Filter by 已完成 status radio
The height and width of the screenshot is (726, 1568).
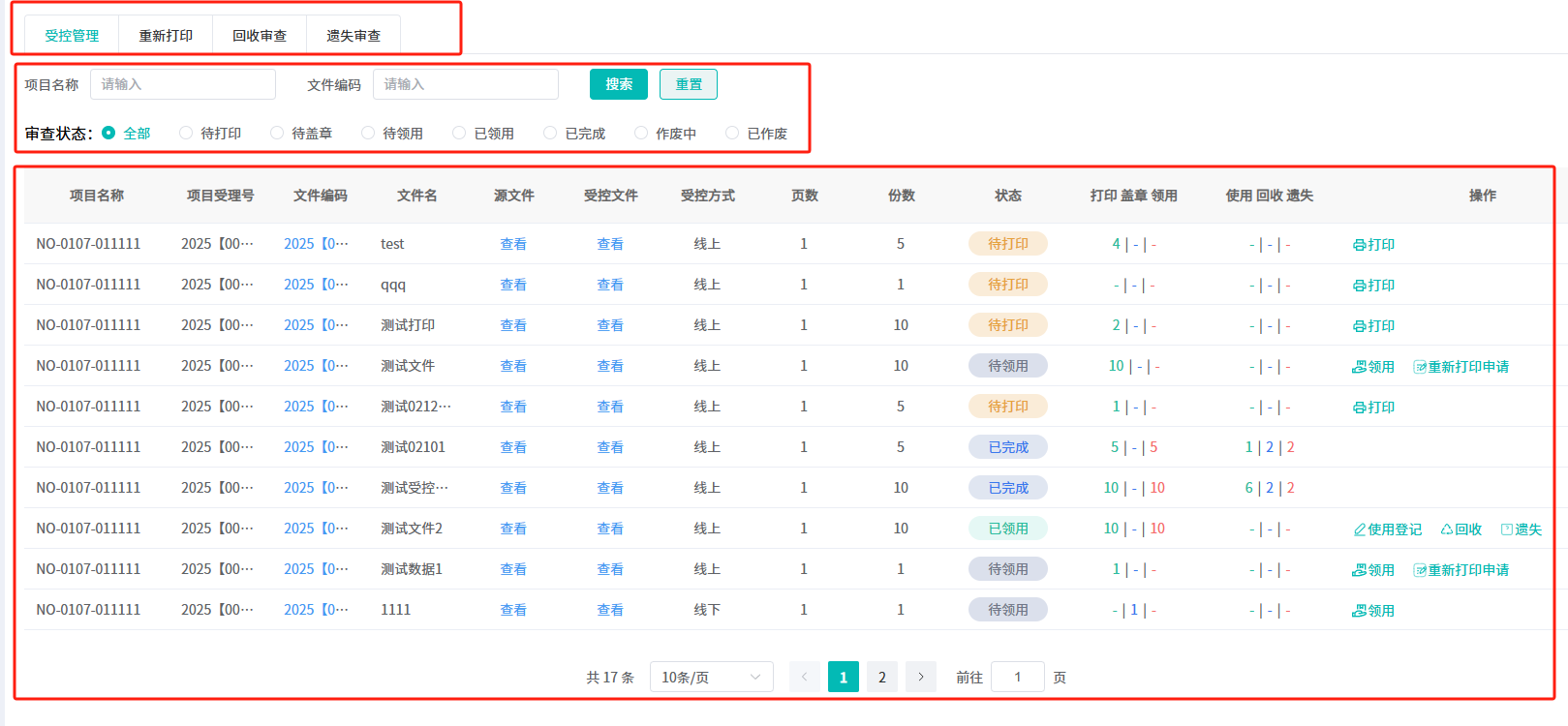click(574, 133)
